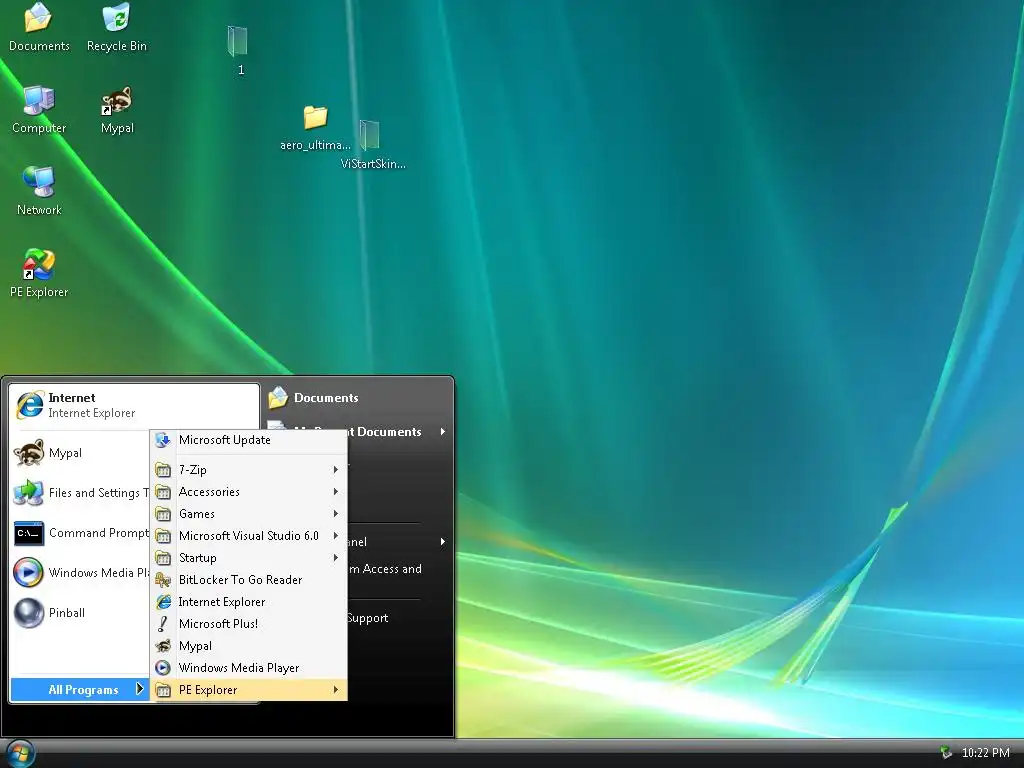Launch Mypal from Start menu left column
The height and width of the screenshot is (768, 1024).
click(x=80, y=453)
